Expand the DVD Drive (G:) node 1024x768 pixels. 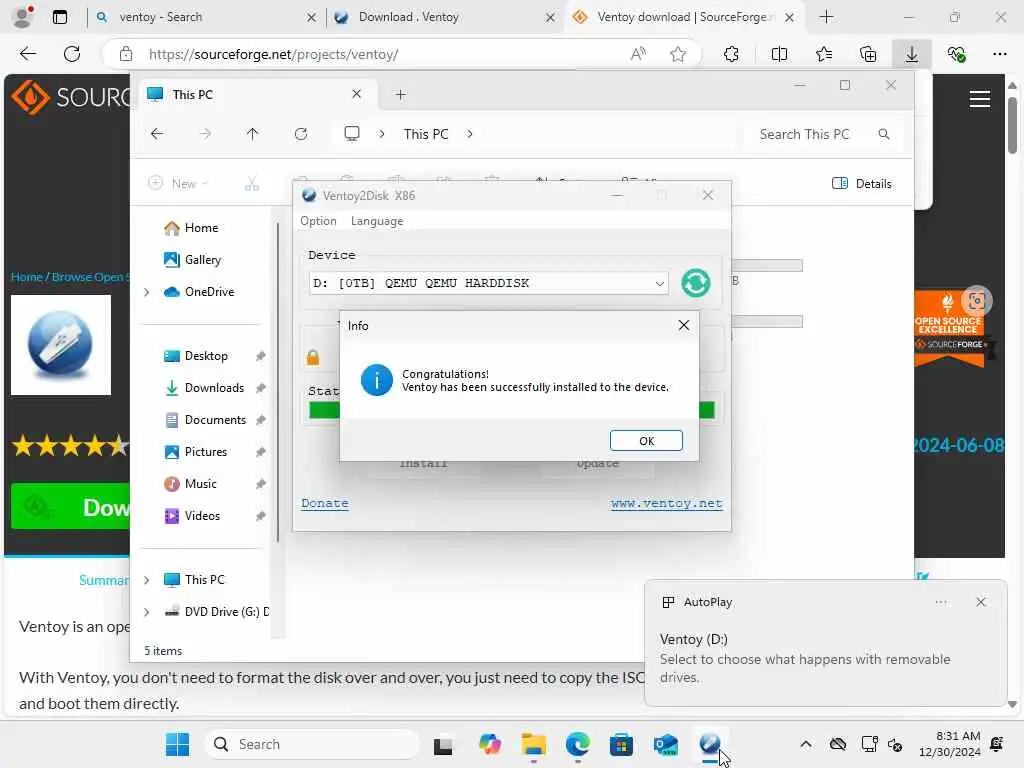[147, 612]
